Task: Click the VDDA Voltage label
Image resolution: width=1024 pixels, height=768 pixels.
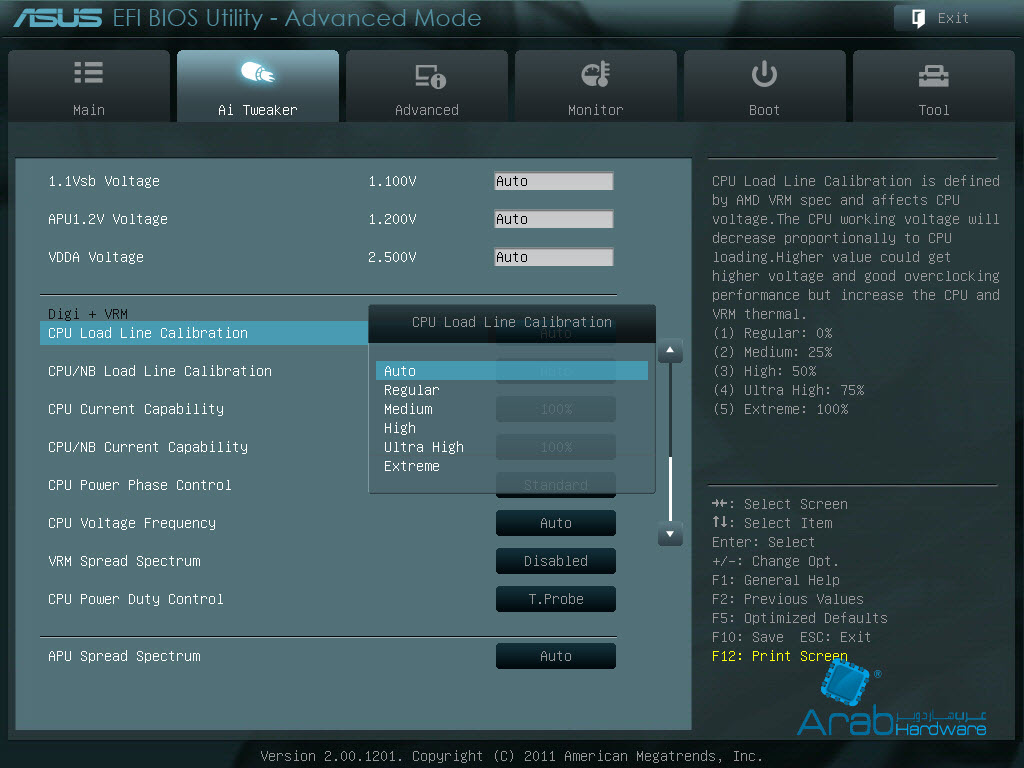Action: coord(96,257)
